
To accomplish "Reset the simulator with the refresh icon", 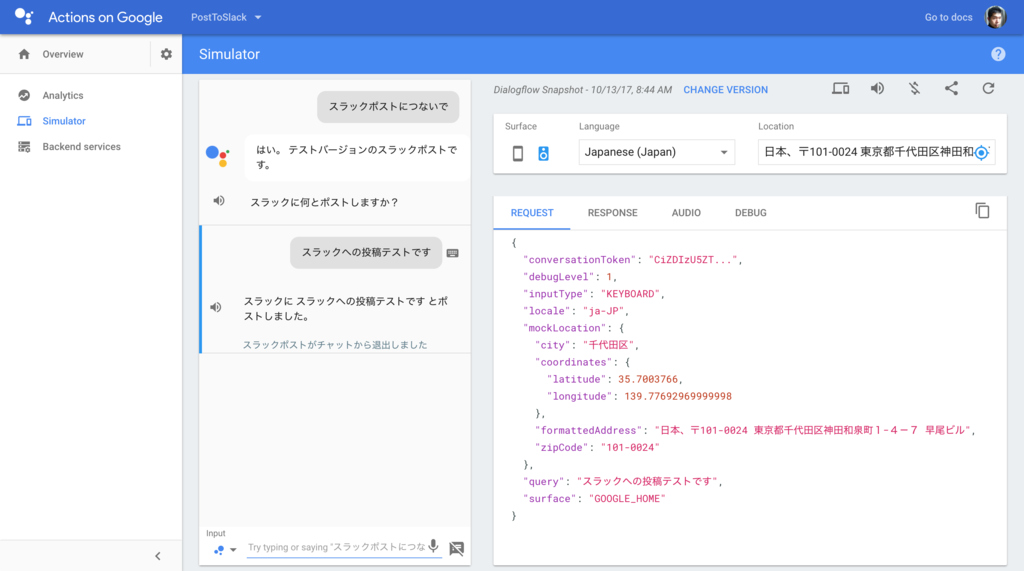I will [988, 88].
